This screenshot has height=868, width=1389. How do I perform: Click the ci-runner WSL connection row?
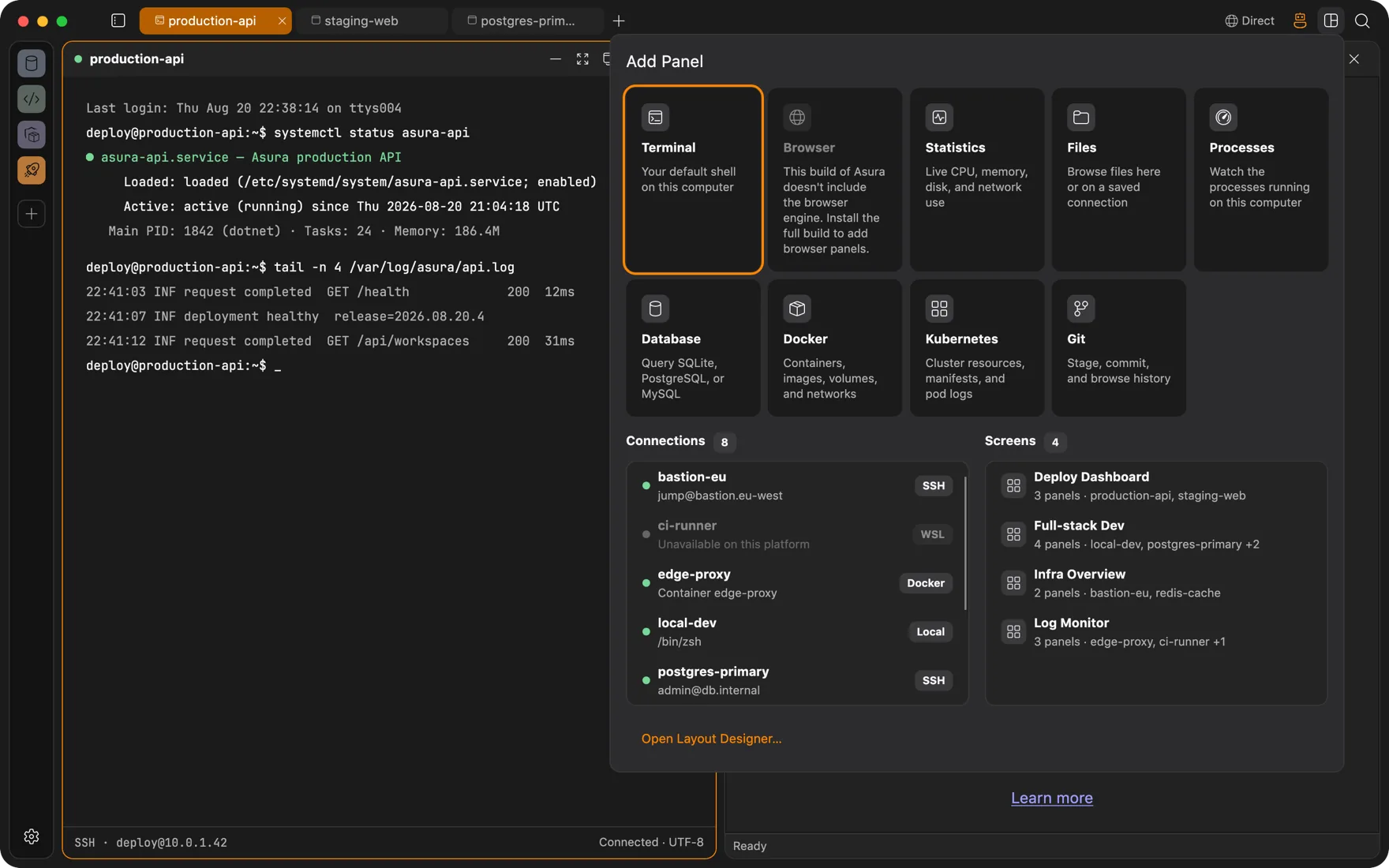[x=797, y=535]
